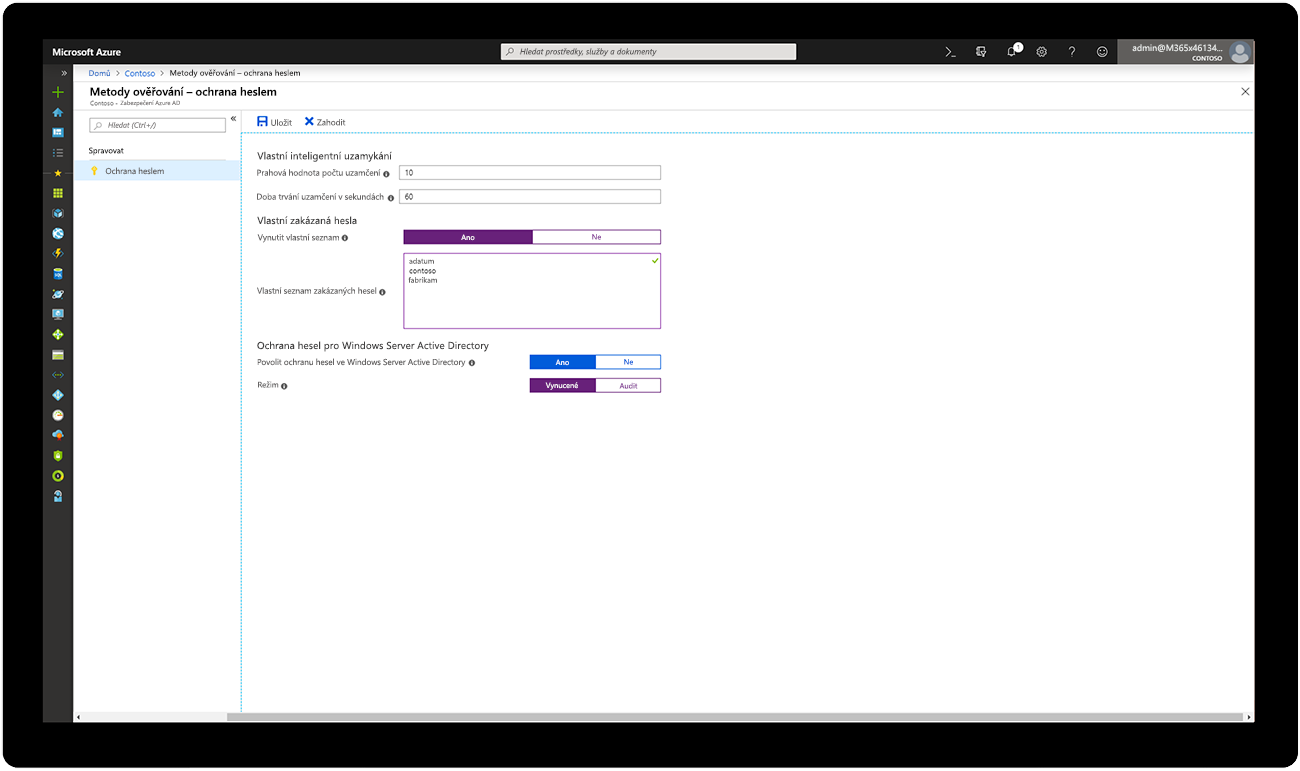Screen dimensions: 1300x771
Task: Select Ochrana heslem menu item
Action: click(x=158, y=171)
